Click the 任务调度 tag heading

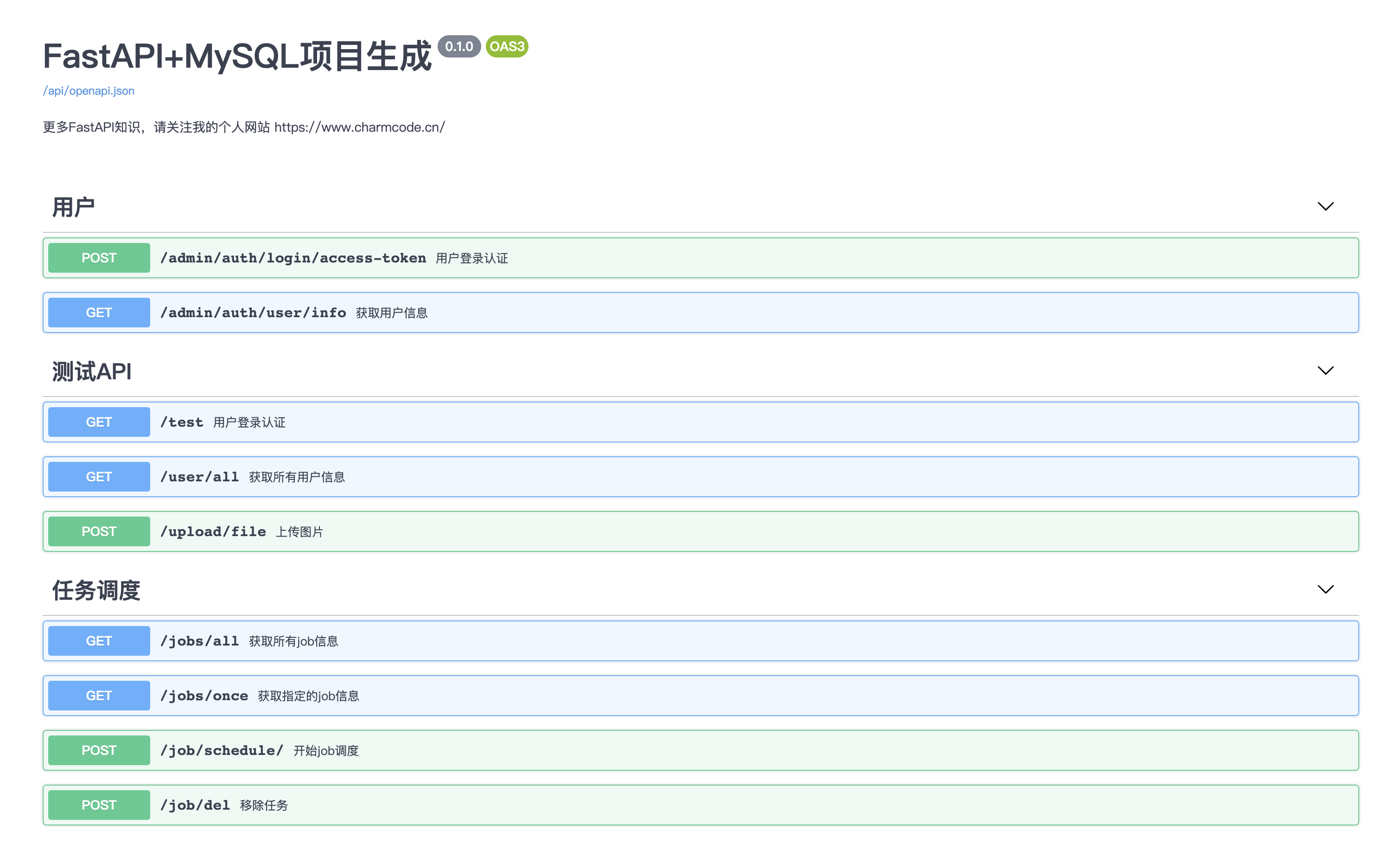(96, 590)
